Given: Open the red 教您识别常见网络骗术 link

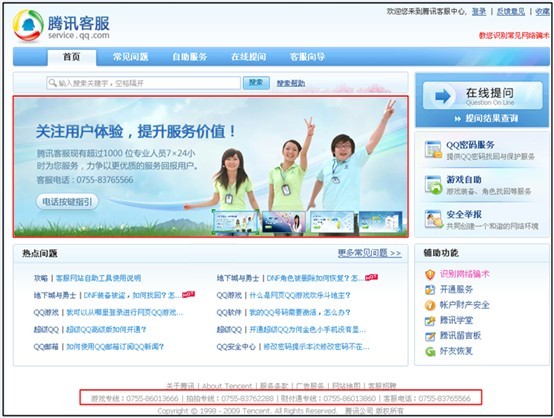Looking at the screenshot, I should [514, 35].
